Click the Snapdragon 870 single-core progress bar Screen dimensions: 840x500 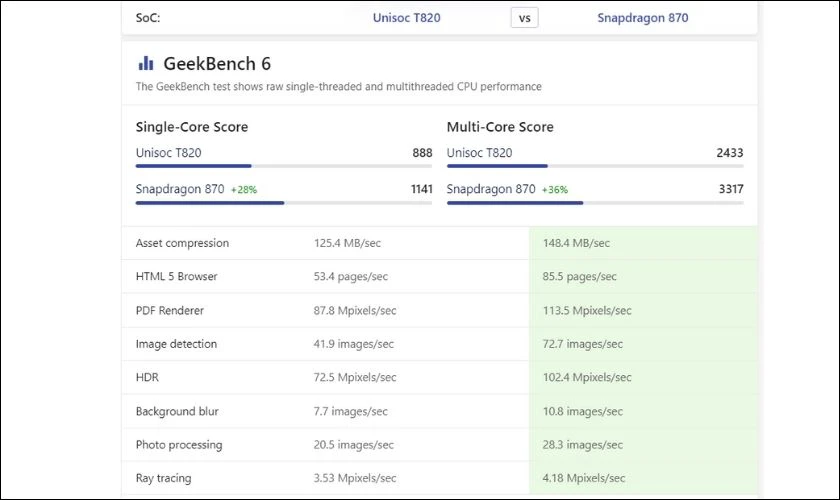point(284,203)
